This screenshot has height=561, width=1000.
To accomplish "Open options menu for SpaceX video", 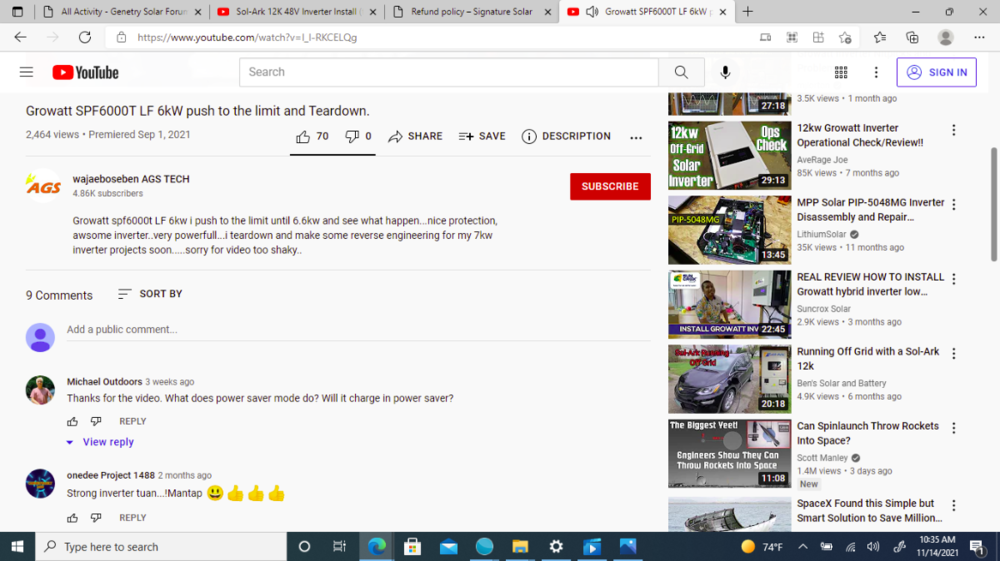I will tap(953, 506).
